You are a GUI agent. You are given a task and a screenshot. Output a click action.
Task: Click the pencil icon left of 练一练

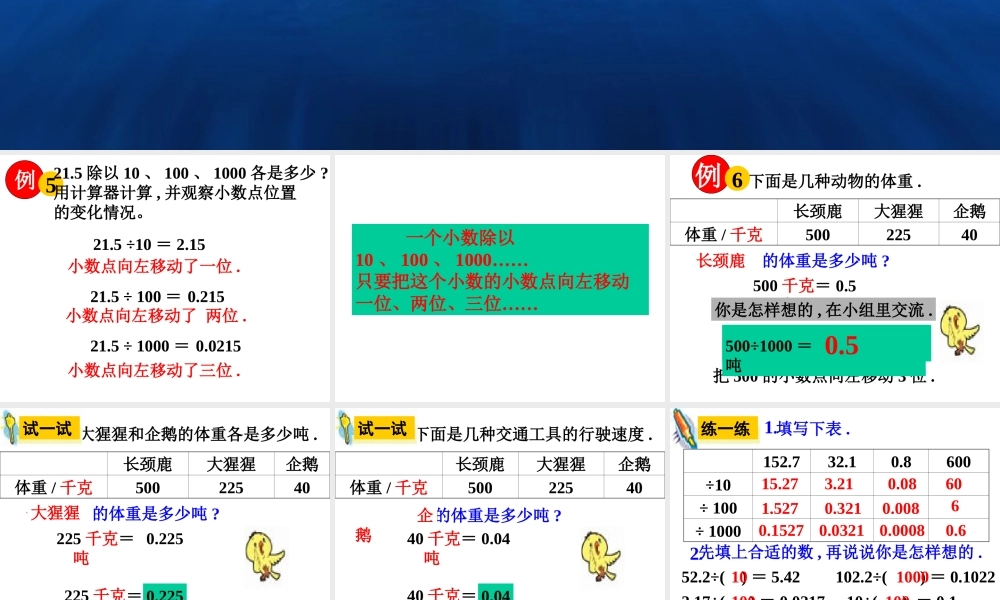click(x=684, y=428)
